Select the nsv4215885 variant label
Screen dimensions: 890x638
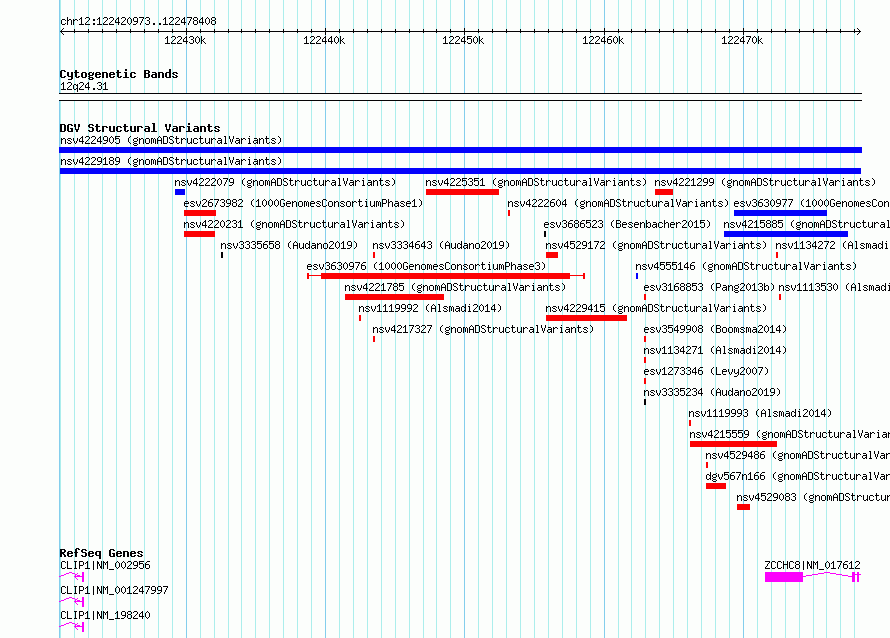pyautogui.click(x=807, y=224)
